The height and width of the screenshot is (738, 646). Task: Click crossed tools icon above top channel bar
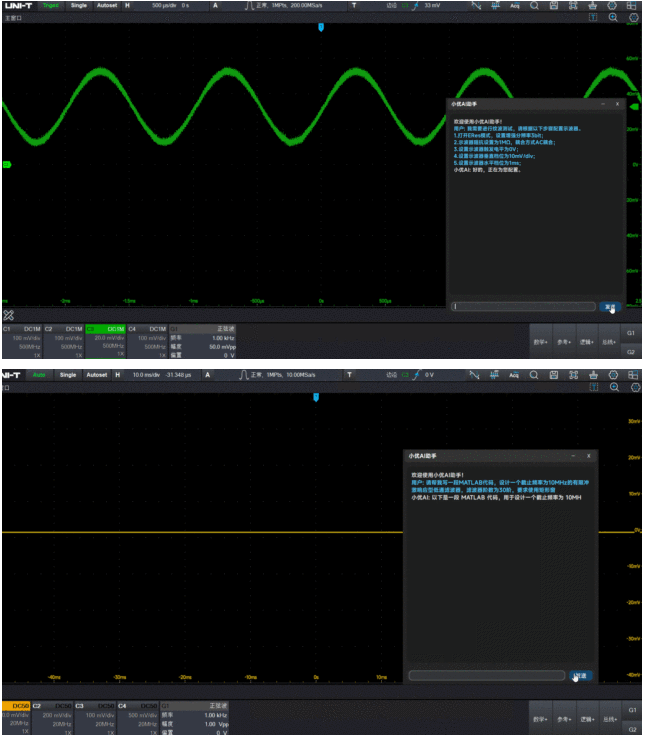pyautogui.click(x=9, y=315)
